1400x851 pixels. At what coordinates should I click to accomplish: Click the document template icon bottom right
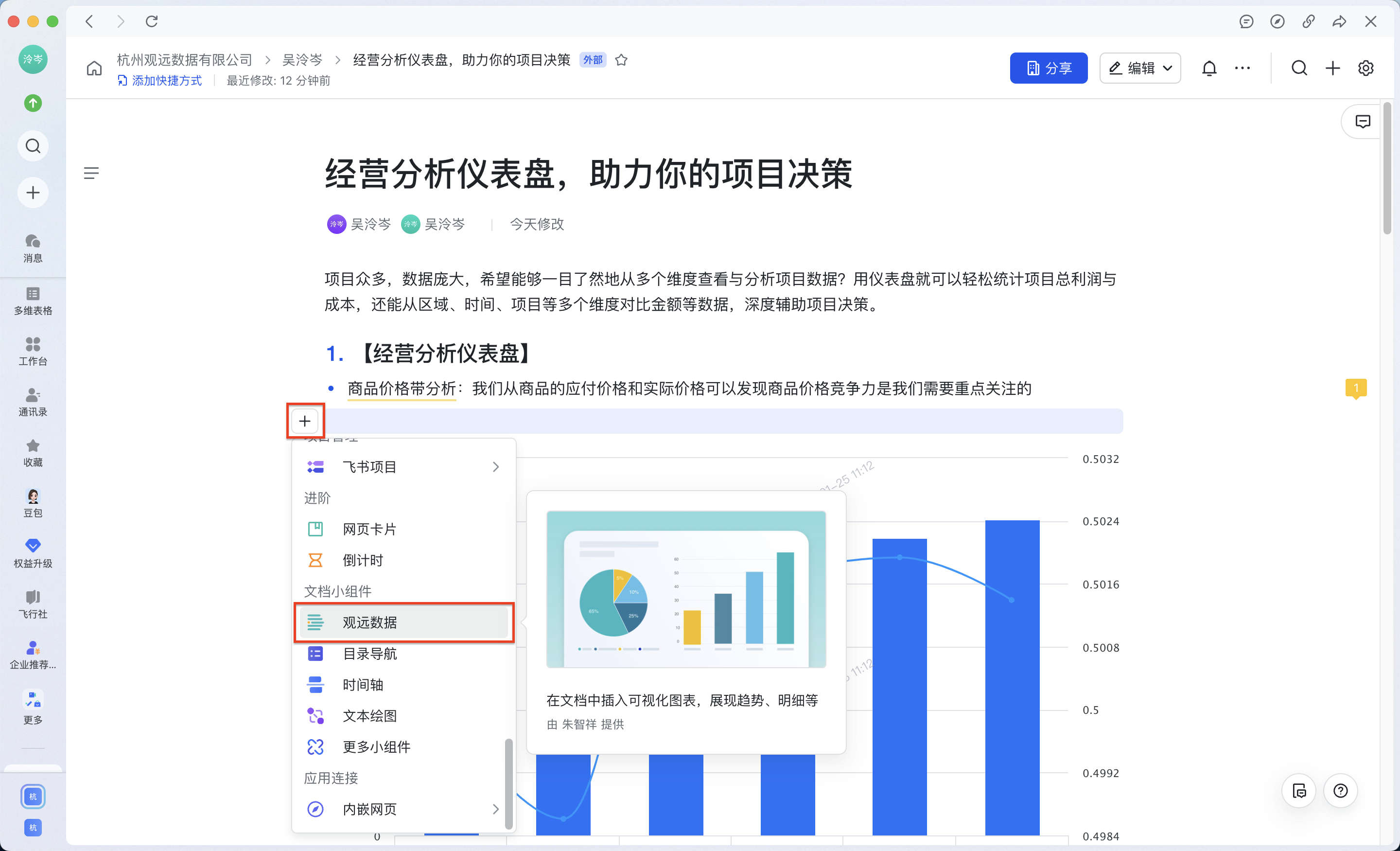1299,790
